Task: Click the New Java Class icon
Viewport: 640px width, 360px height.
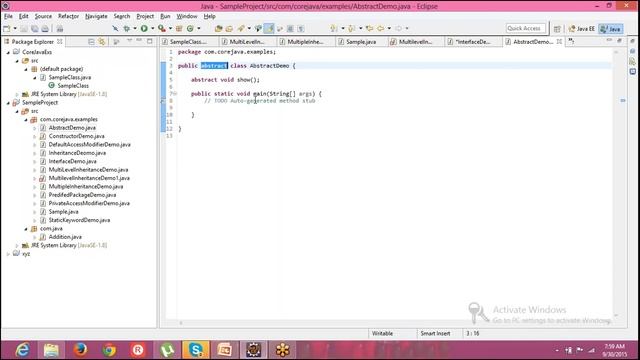Action: tap(190, 29)
